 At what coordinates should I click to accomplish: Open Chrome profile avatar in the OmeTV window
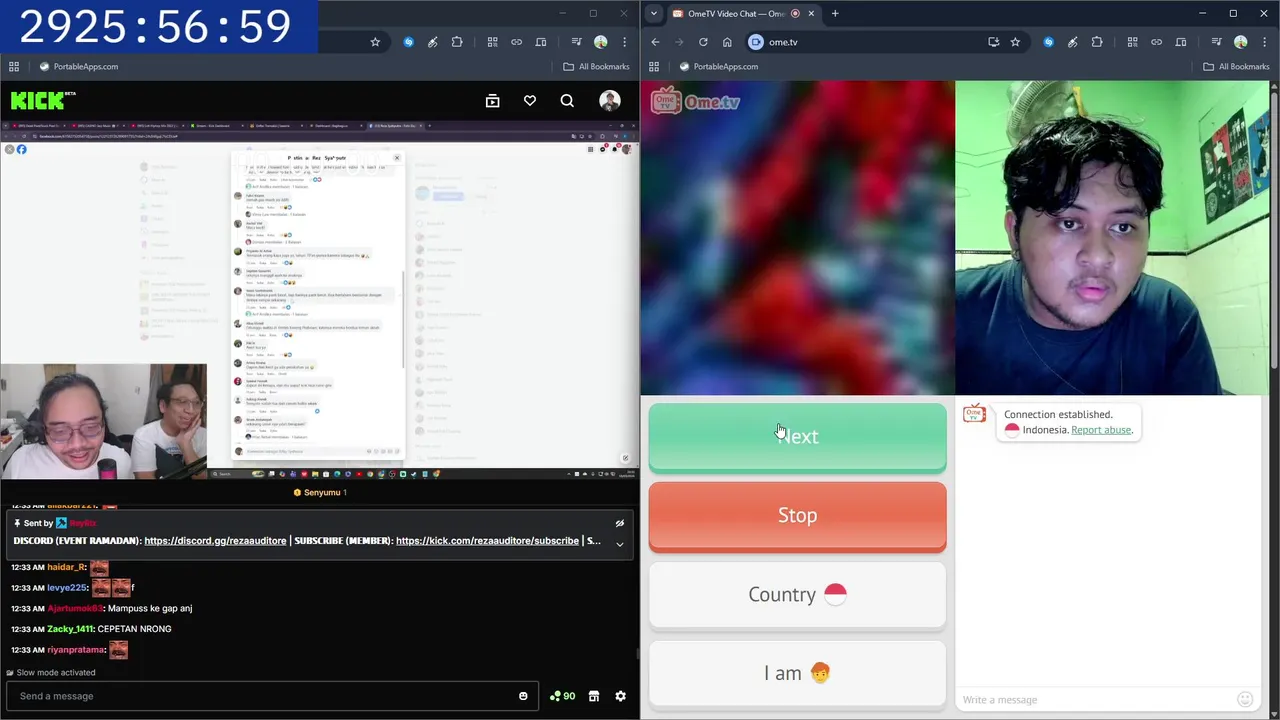click(x=1240, y=42)
